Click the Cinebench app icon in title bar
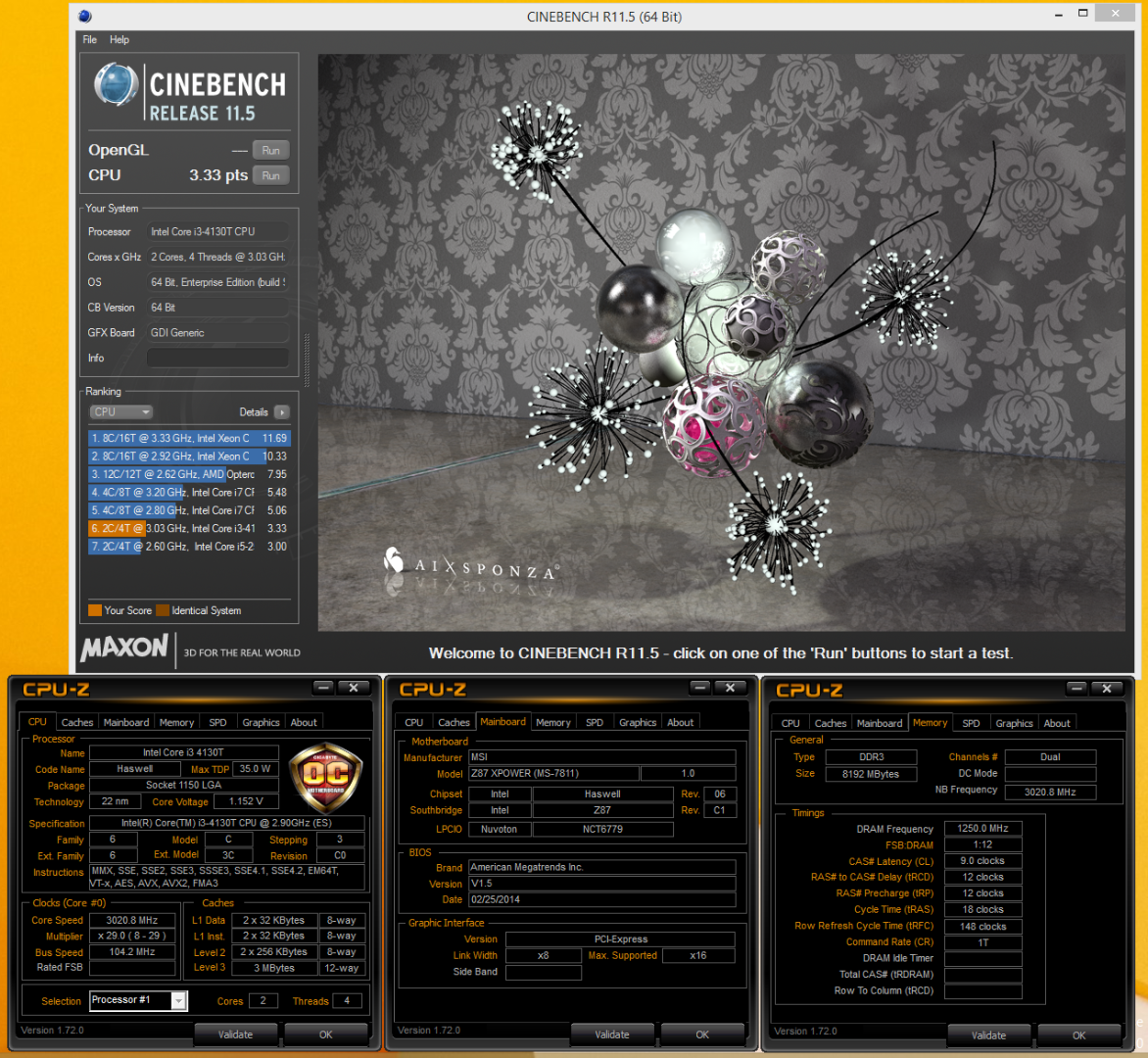1148x1058 pixels. [x=85, y=16]
